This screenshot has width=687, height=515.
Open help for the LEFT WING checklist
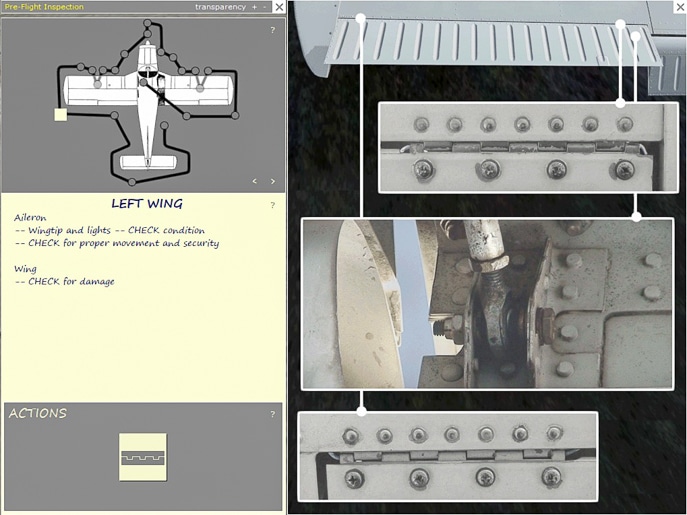tap(272, 205)
